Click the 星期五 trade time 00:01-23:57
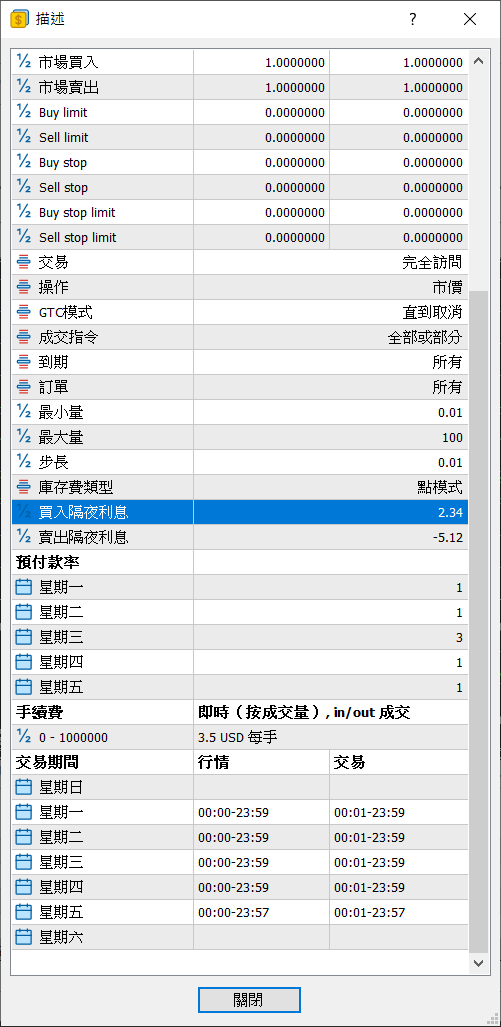Image resolution: width=501 pixels, height=1027 pixels. (x=369, y=912)
